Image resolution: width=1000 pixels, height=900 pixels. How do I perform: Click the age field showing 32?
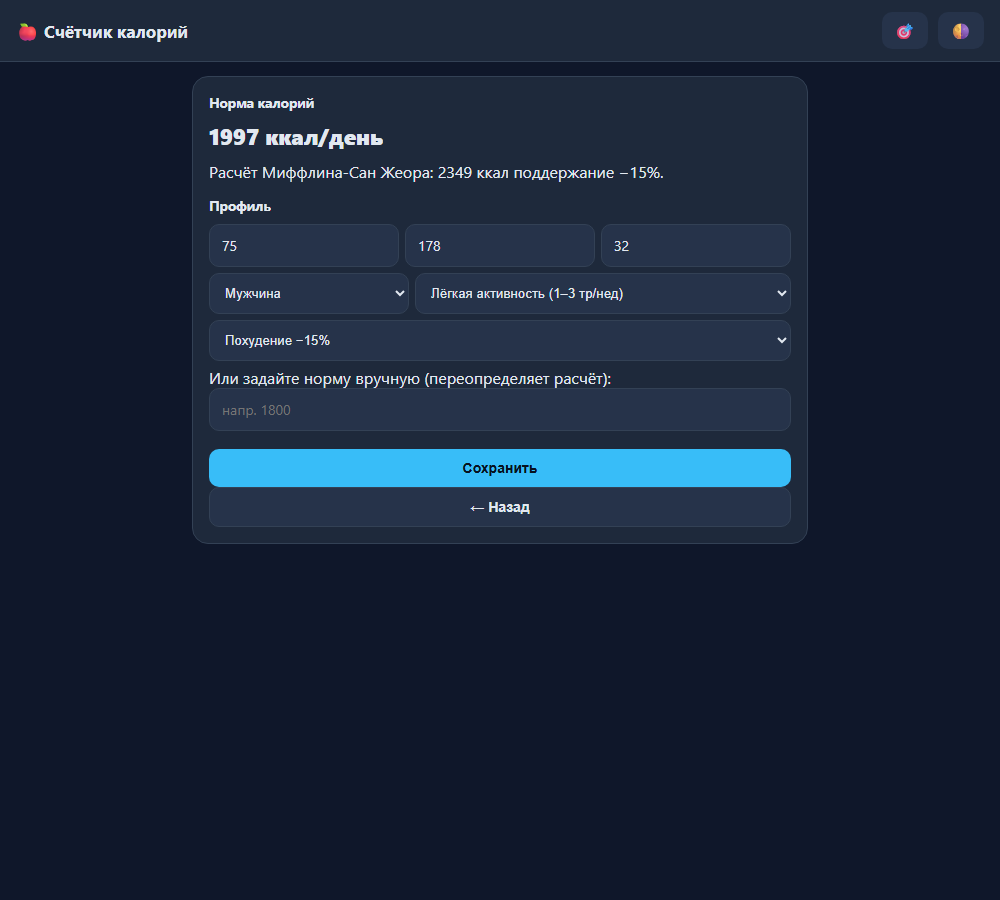pyautogui.click(x=696, y=246)
